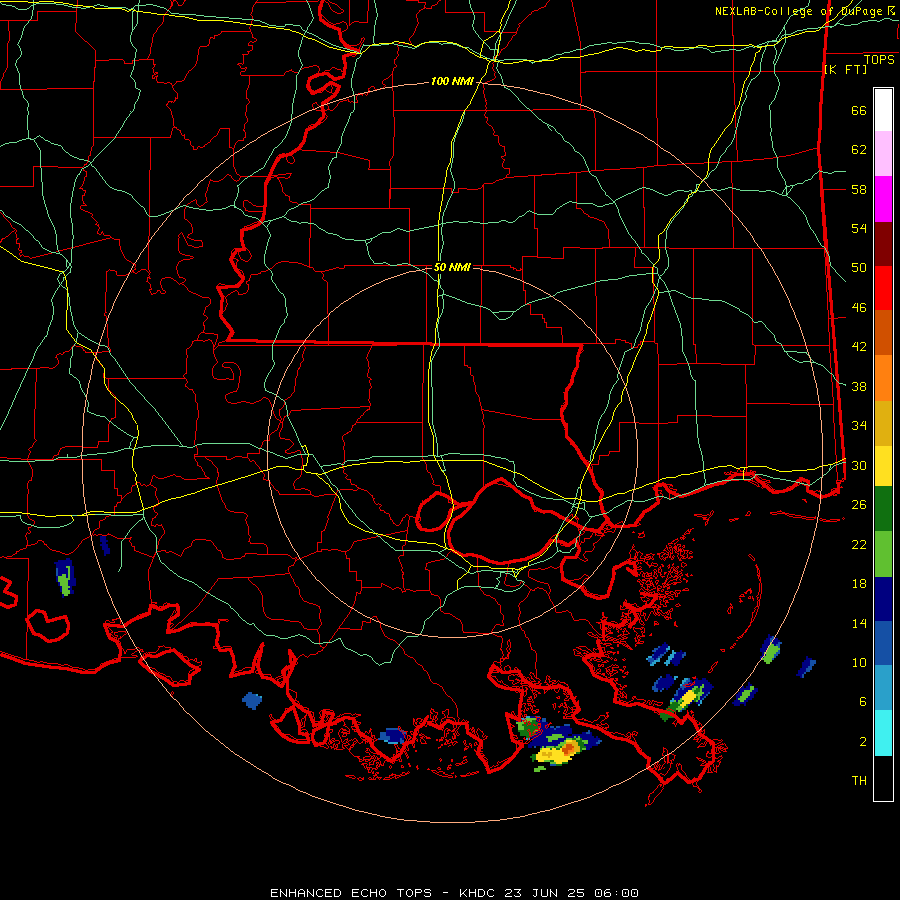Click the '14' legend value
The height and width of the screenshot is (900, 900).
[x=859, y=623]
